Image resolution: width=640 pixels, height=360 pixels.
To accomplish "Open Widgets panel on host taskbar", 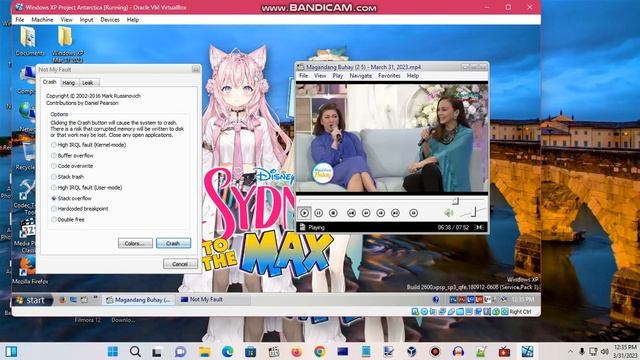I will coord(11,351).
